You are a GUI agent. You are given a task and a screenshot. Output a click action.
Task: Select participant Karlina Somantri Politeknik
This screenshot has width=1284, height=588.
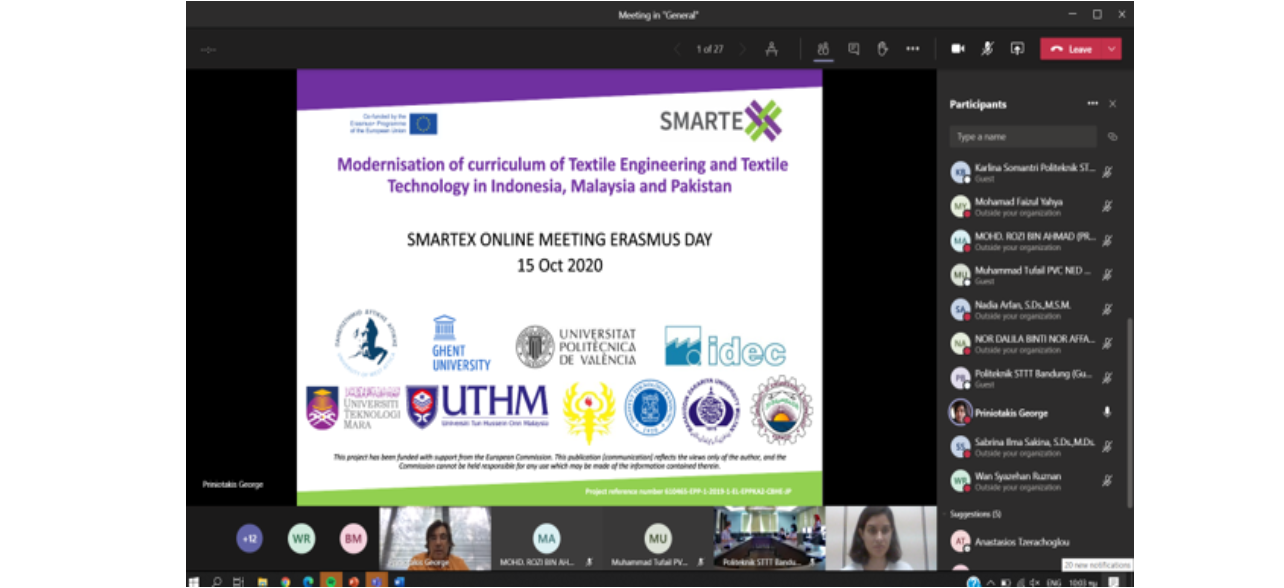coord(1034,172)
